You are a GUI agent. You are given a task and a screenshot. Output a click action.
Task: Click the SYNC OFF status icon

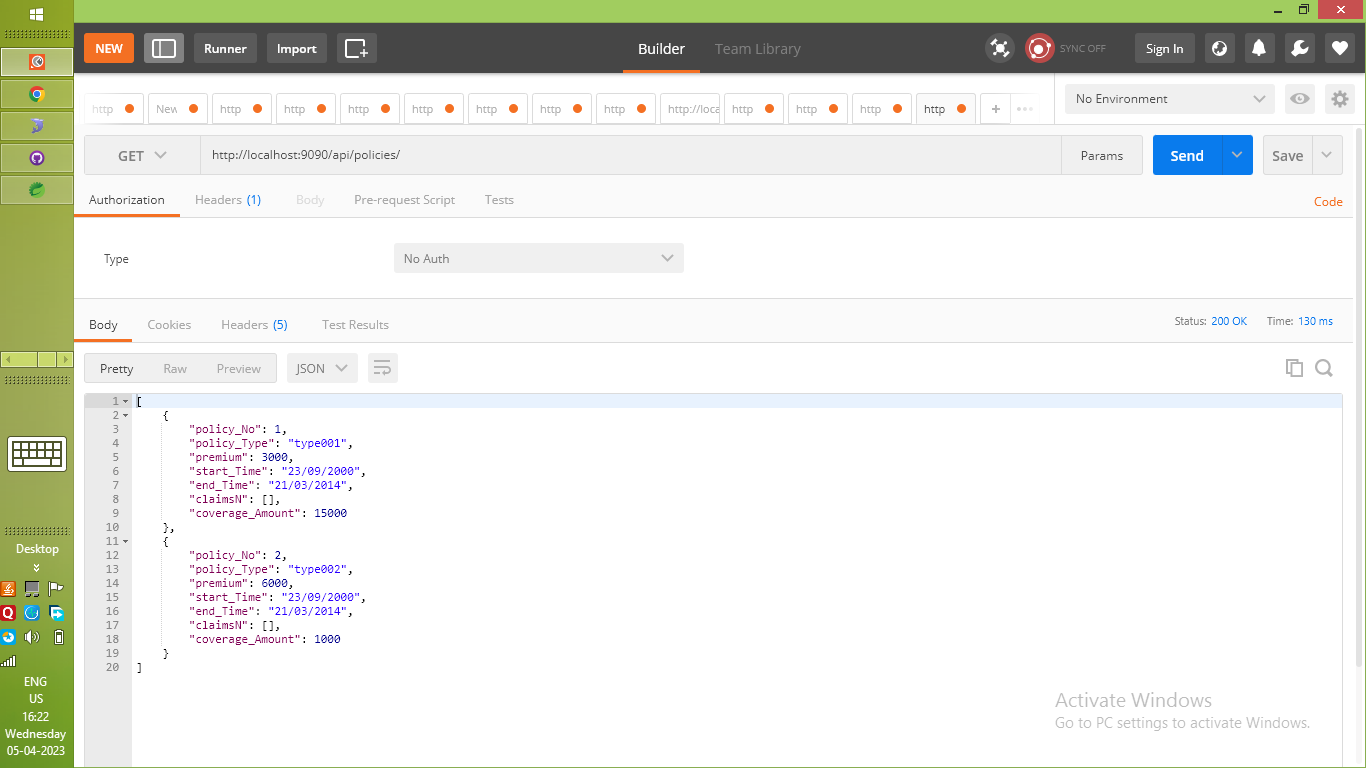point(1040,48)
